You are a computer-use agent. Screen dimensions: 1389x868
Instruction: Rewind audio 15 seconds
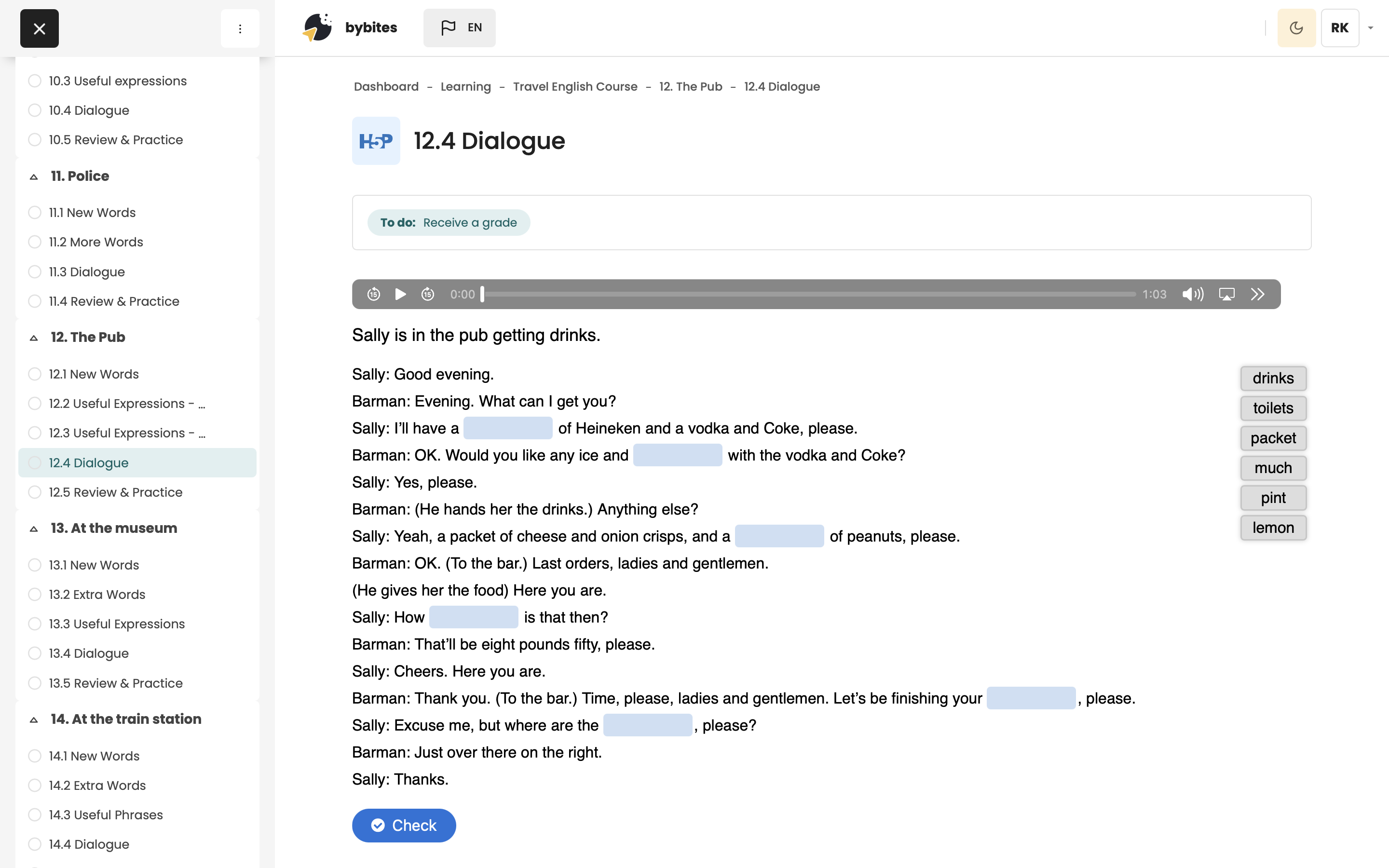tap(374, 295)
